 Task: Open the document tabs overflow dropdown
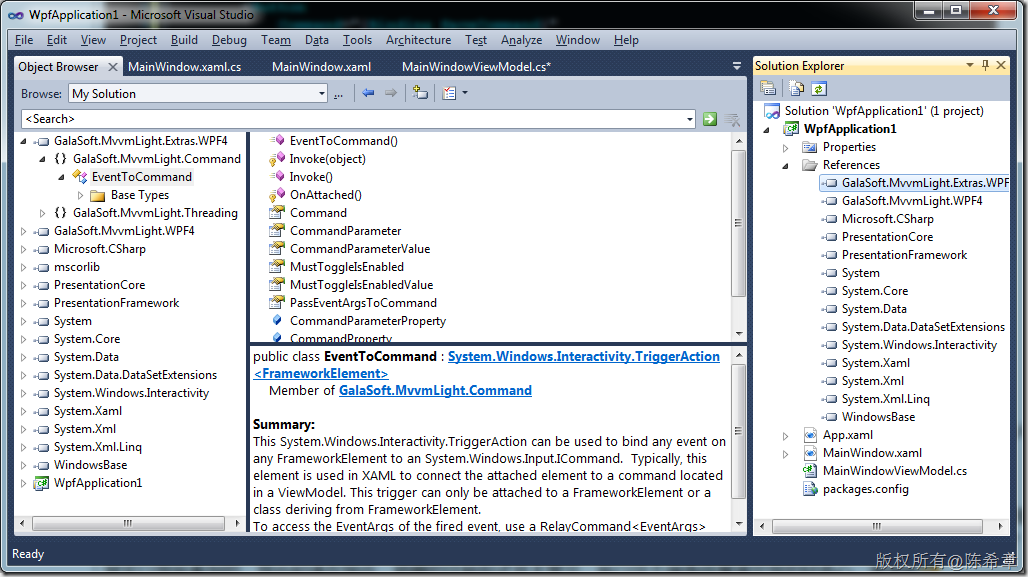click(736, 66)
